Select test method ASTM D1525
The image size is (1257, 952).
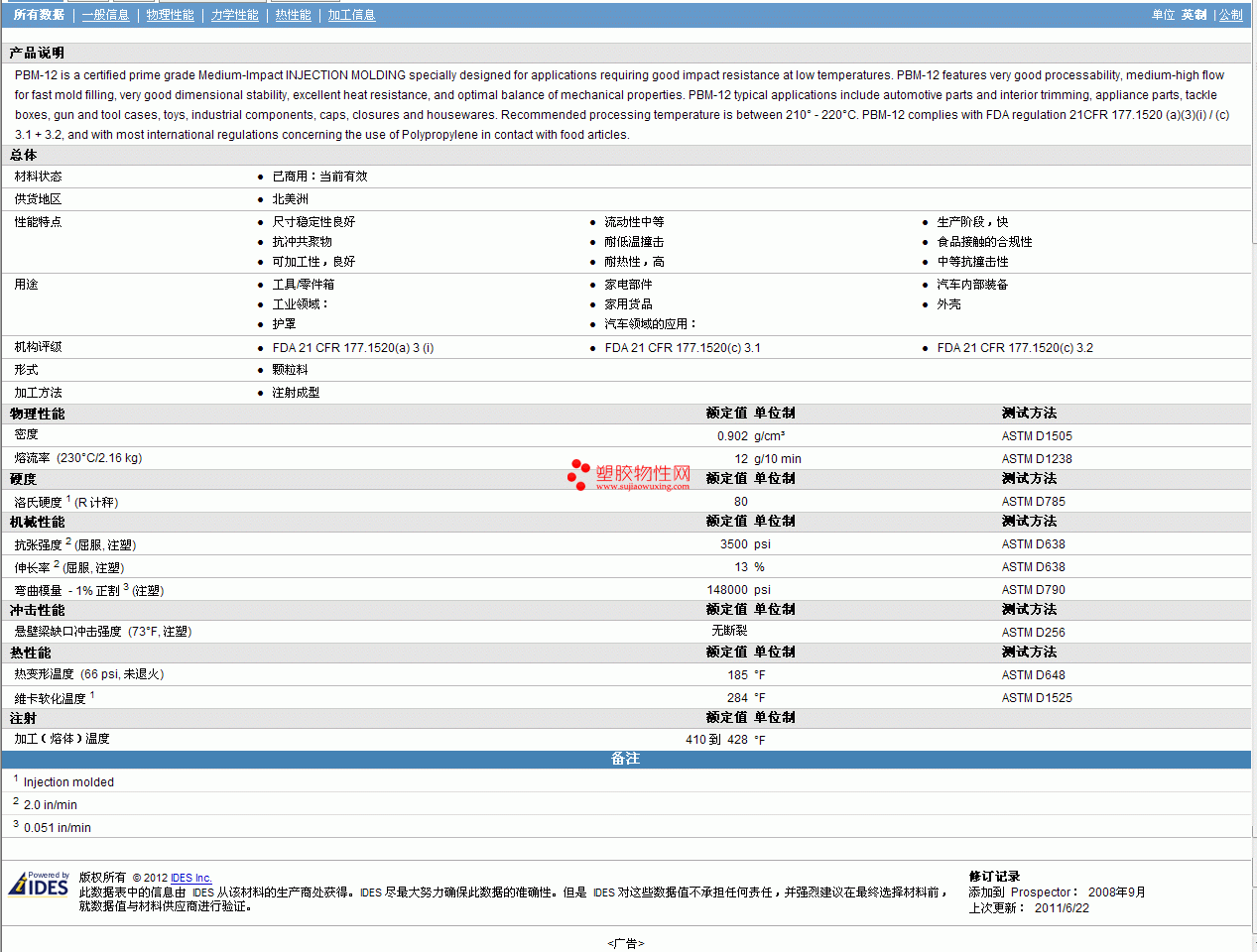click(x=1037, y=698)
